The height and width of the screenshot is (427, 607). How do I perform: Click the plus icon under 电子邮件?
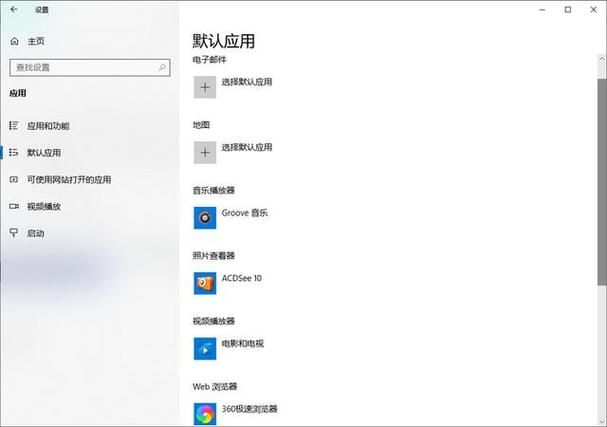pyautogui.click(x=204, y=87)
